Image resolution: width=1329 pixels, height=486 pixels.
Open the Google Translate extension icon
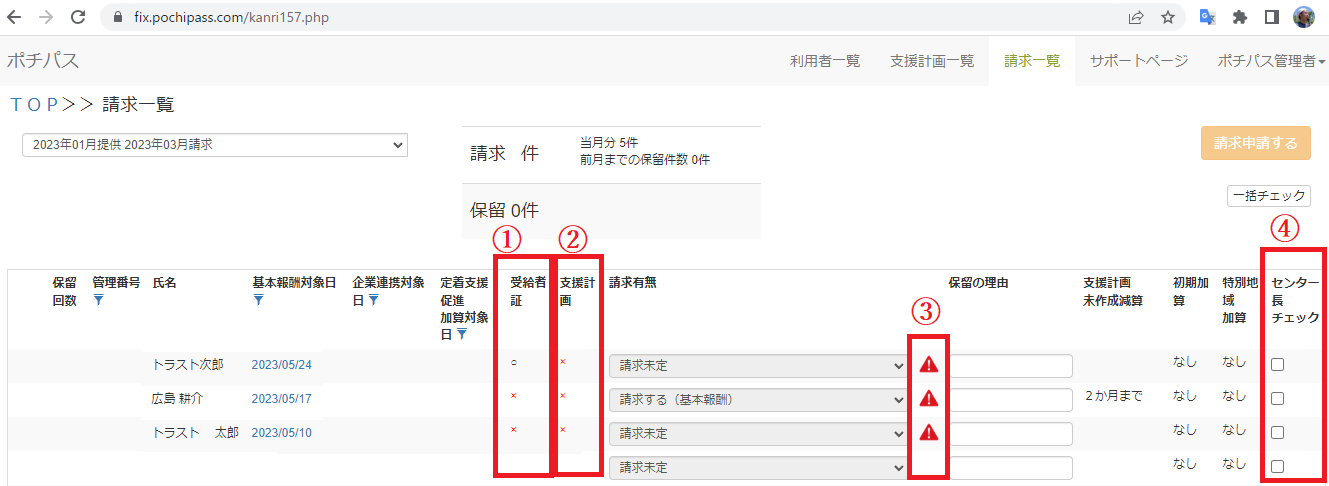click(x=1208, y=17)
